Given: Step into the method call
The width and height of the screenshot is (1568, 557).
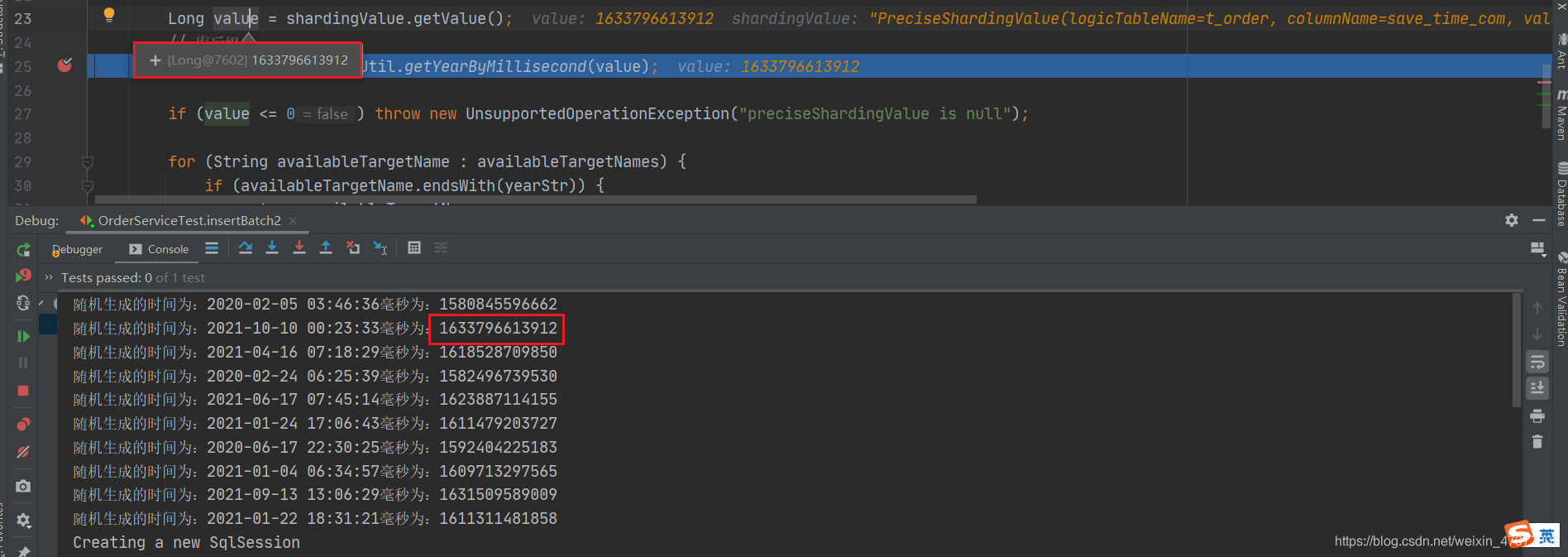Looking at the screenshot, I should point(272,247).
